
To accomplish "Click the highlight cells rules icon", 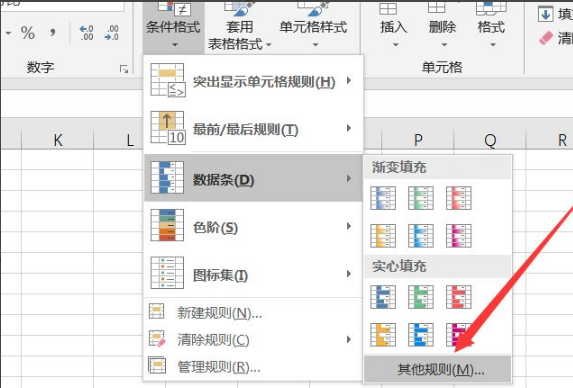I will [168, 80].
